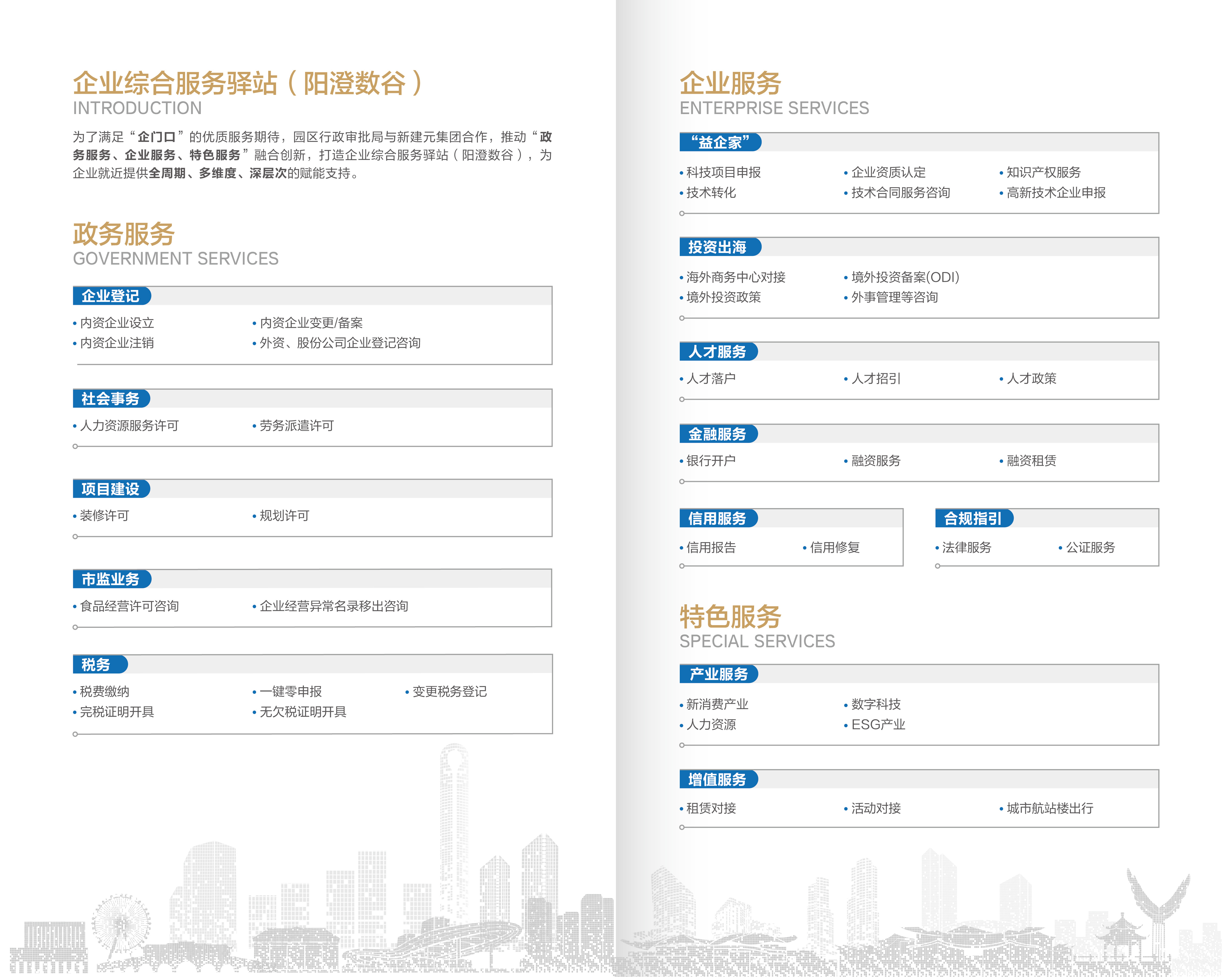Click the 一键零申报 entry
This screenshot has height=977, width=1232.
291,691
